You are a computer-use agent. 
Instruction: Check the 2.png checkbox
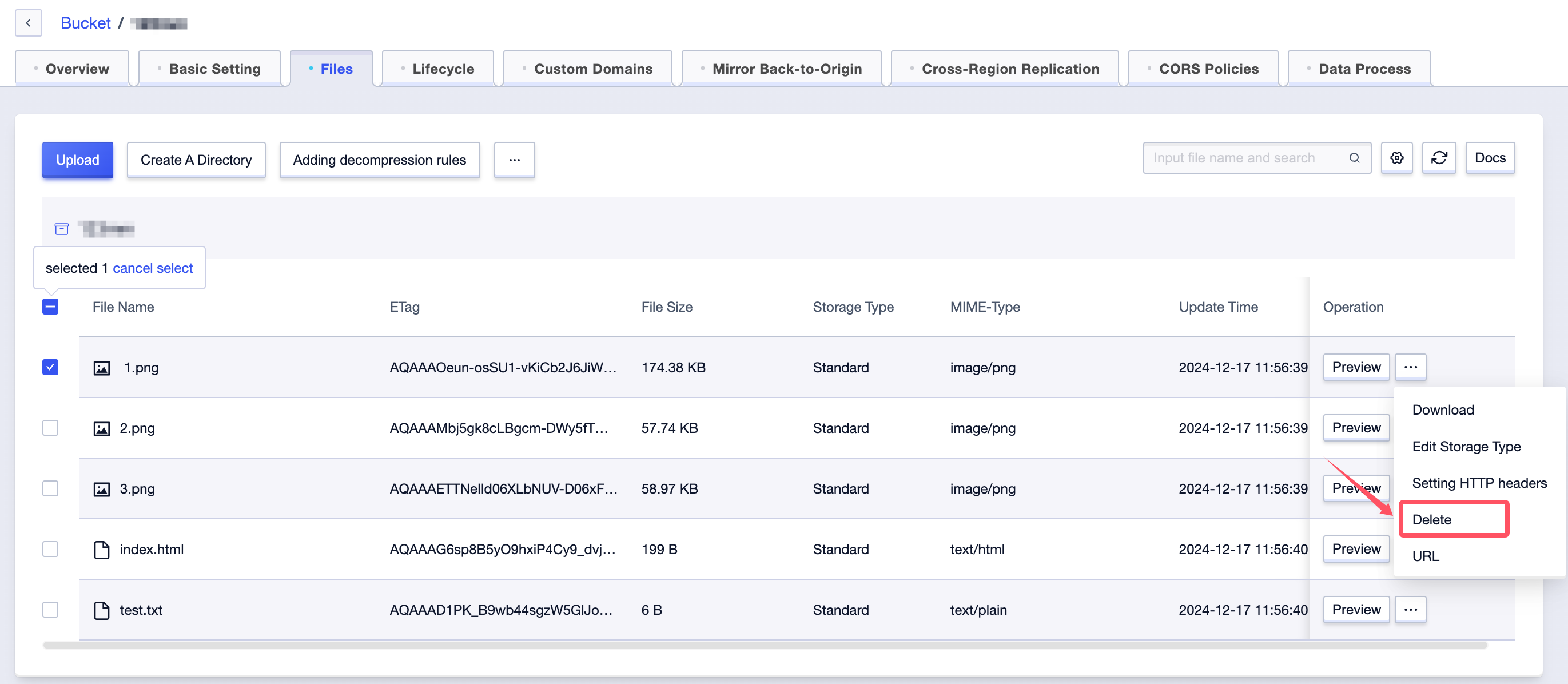point(50,428)
